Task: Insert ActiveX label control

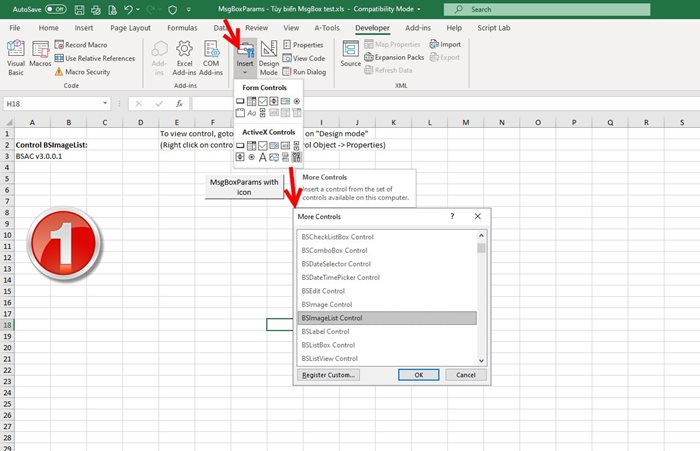Action: [262, 157]
